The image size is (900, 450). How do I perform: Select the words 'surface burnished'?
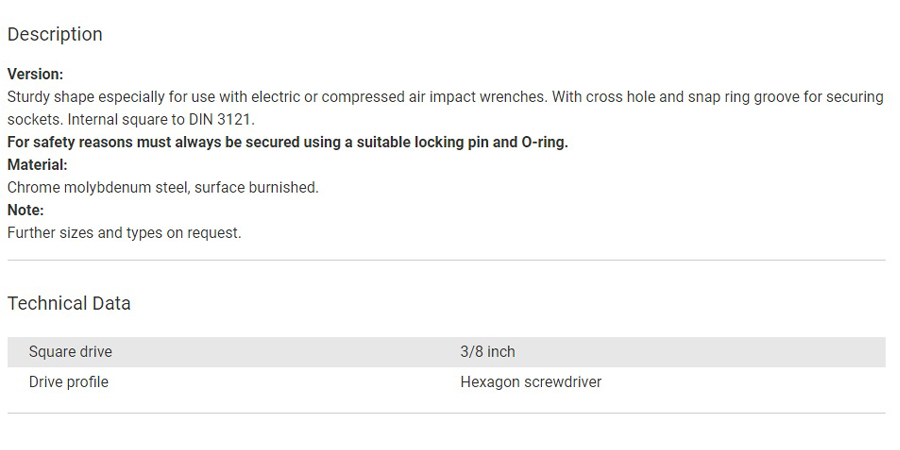coord(254,188)
